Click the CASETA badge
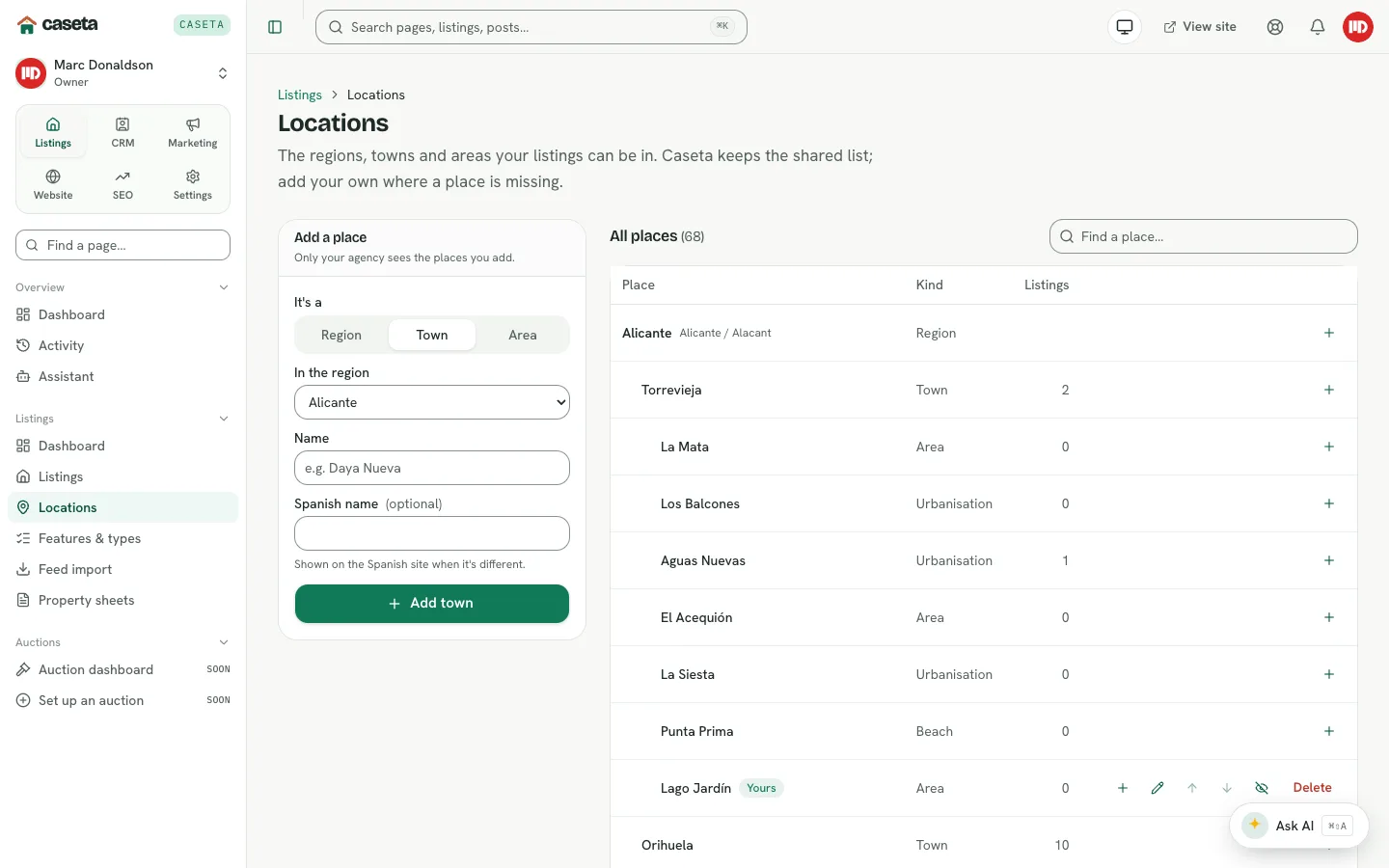The width and height of the screenshot is (1389, 868). click(202, 25)
